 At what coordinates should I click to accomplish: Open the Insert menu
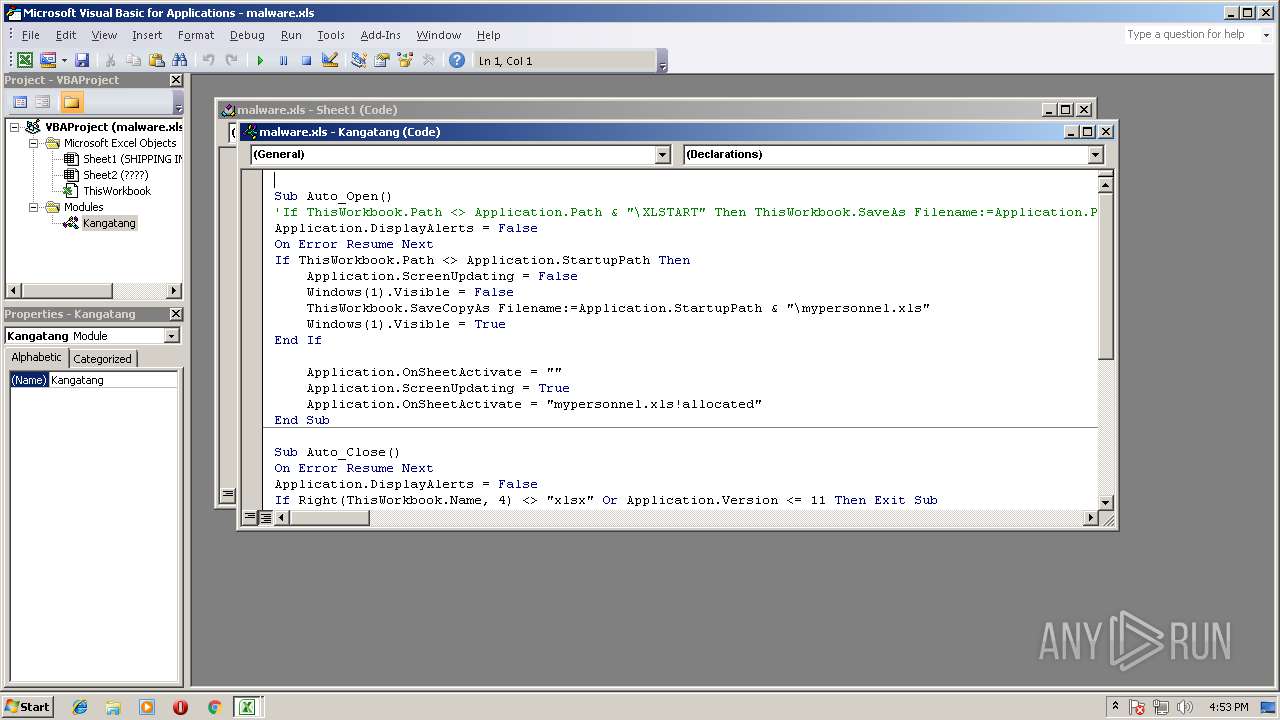[147, 35]
